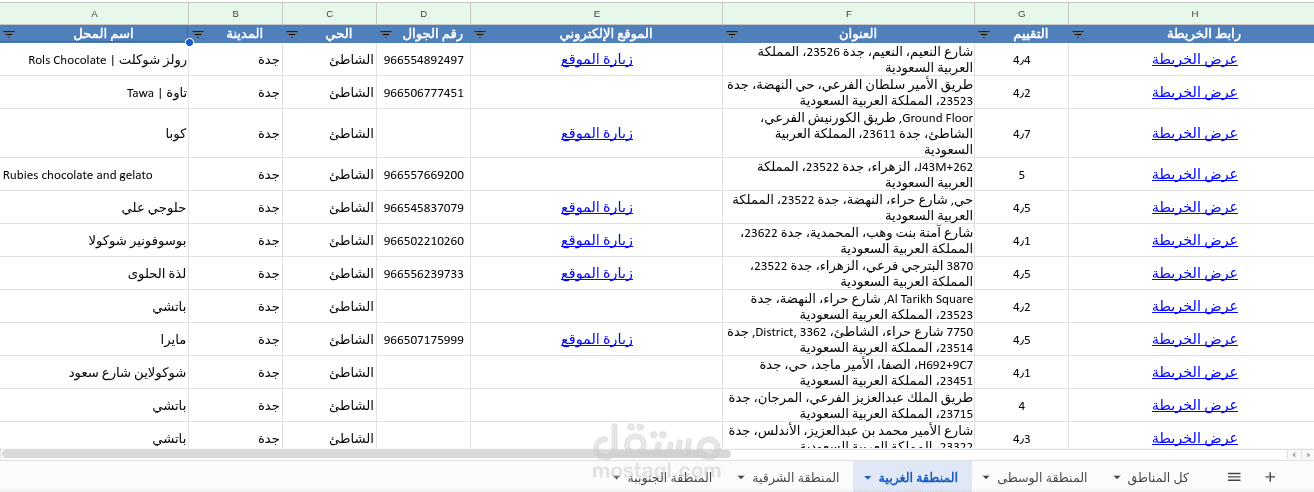Open عرض الخريطة link for Rubies chocolate and gelato
The image size is (1314, 492).
coord(1195,174)
